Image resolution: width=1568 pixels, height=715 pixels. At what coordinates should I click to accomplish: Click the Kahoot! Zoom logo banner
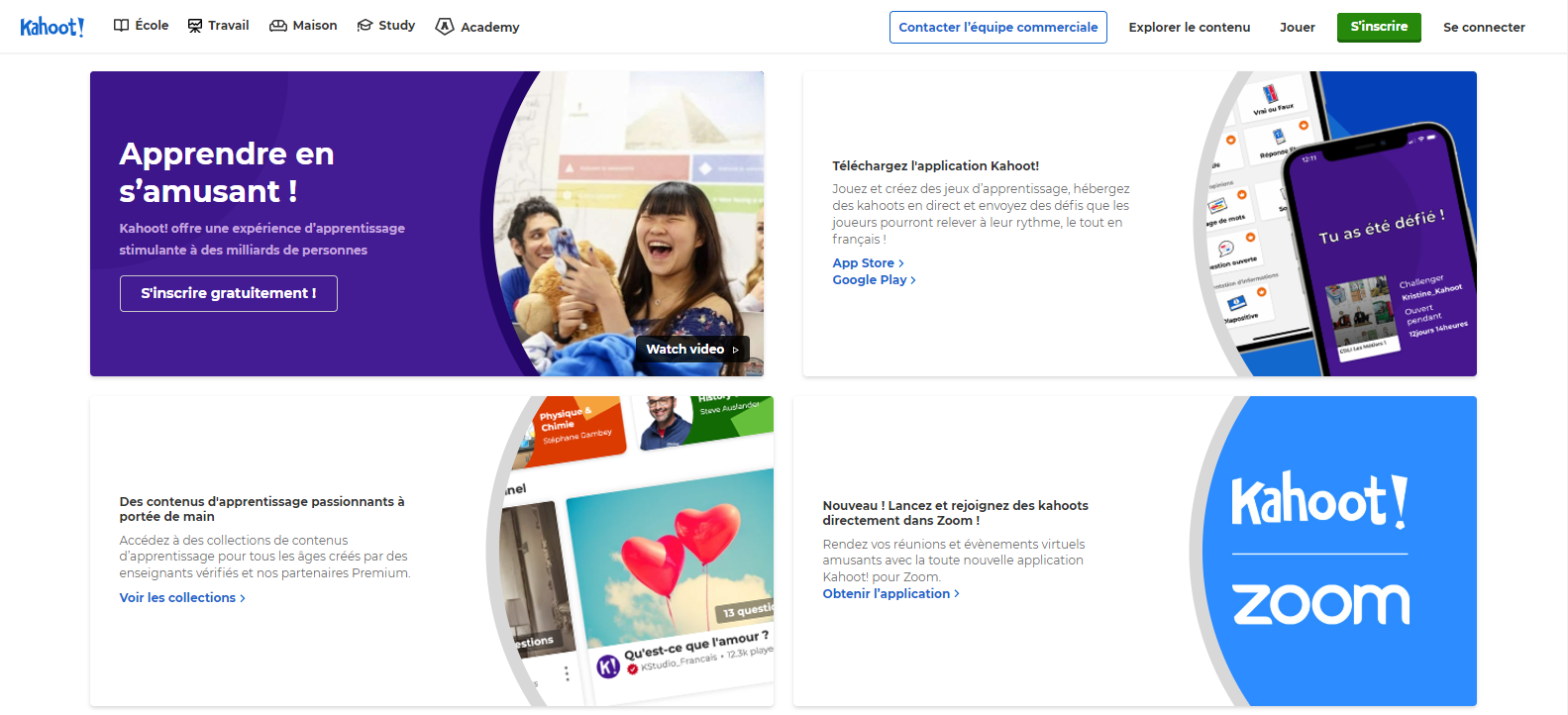coord(1337,551)
